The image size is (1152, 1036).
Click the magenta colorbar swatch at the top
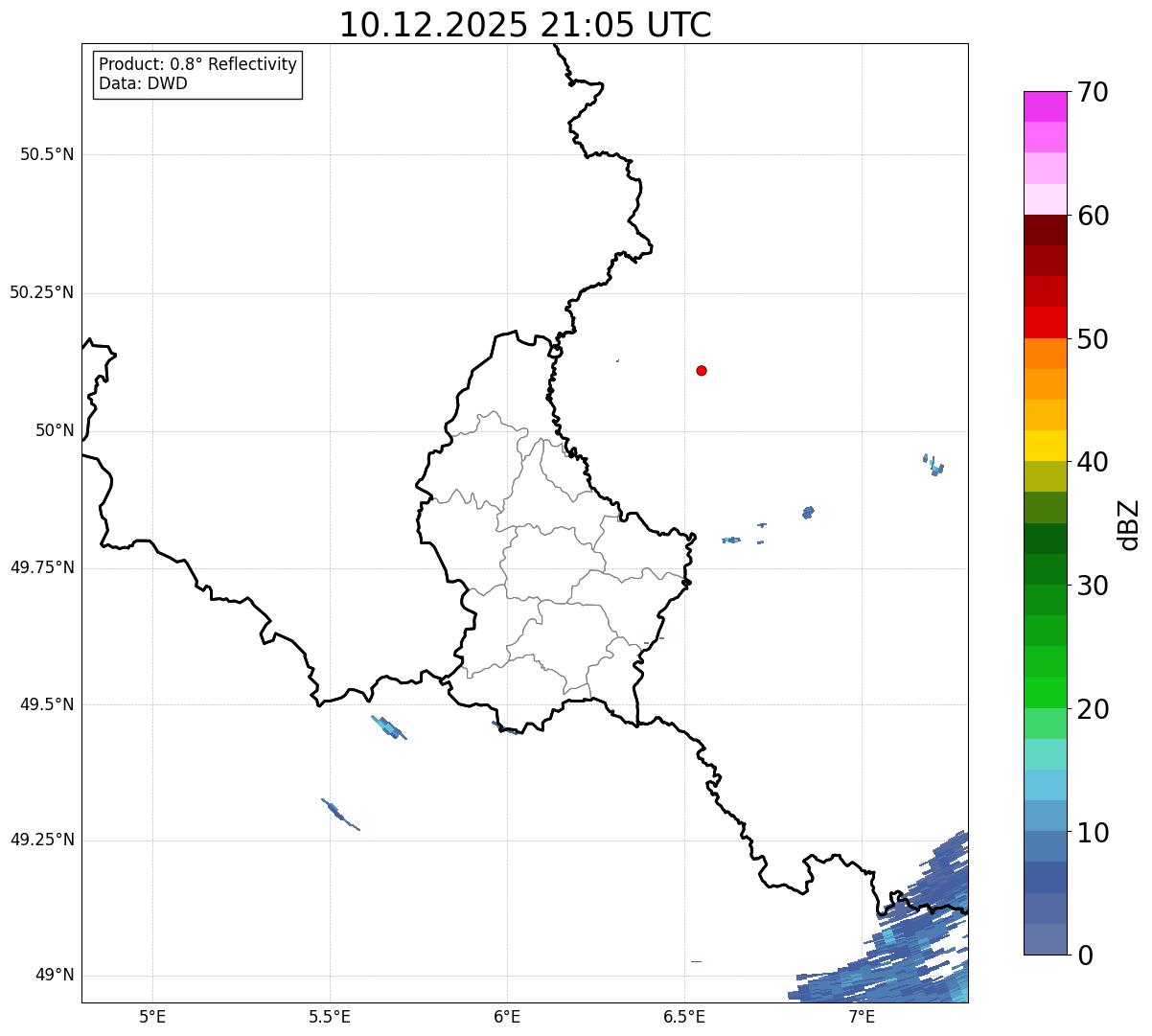point(1045,106)
